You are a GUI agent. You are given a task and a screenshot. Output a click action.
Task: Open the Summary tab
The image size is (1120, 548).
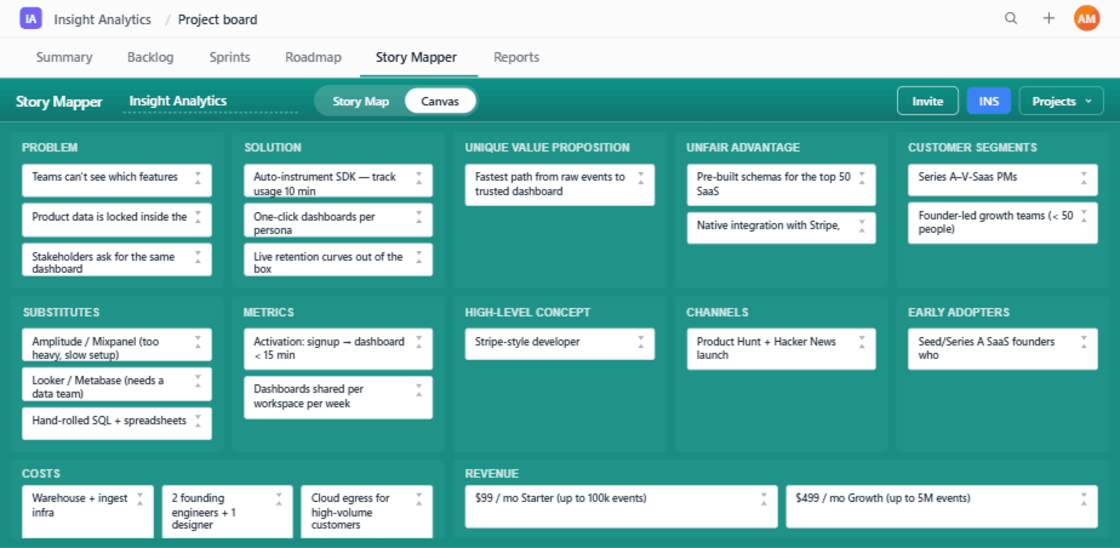click(x=64, y=58)
